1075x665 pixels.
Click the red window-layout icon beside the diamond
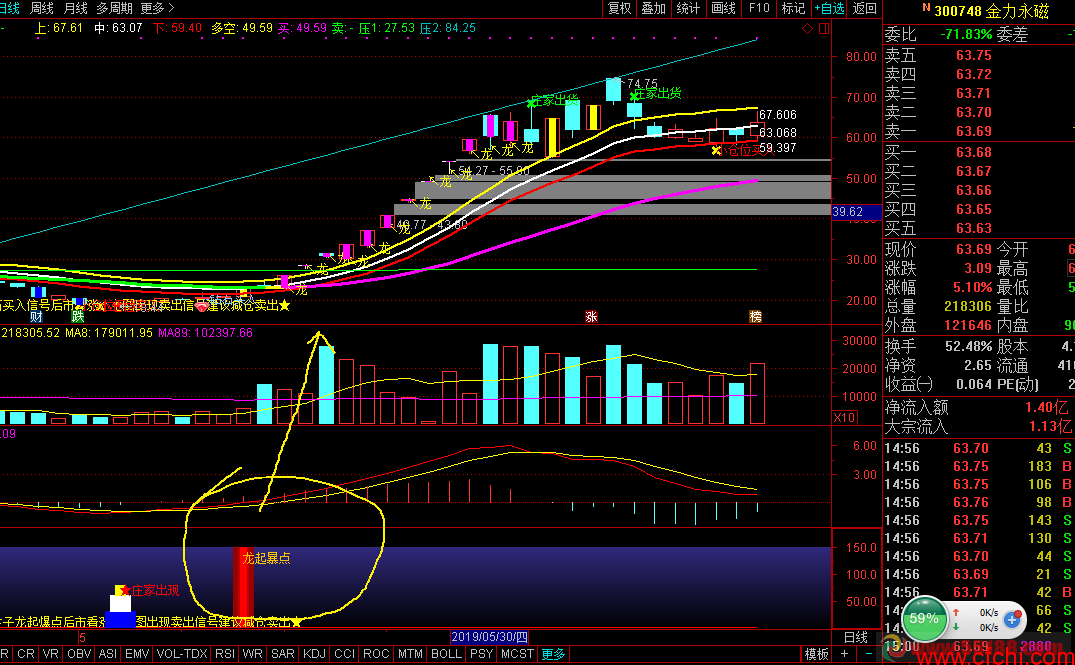click(x=823, y=29)
